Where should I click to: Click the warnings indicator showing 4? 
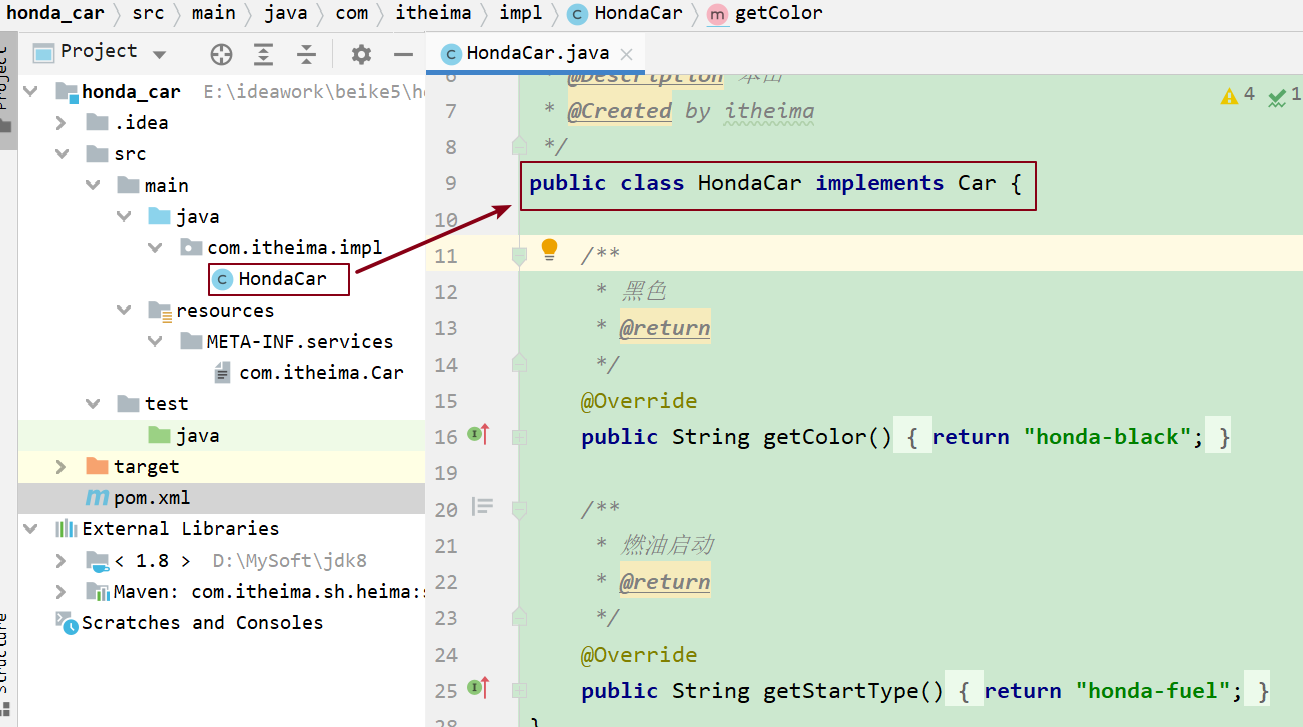tap(1238, 95)
